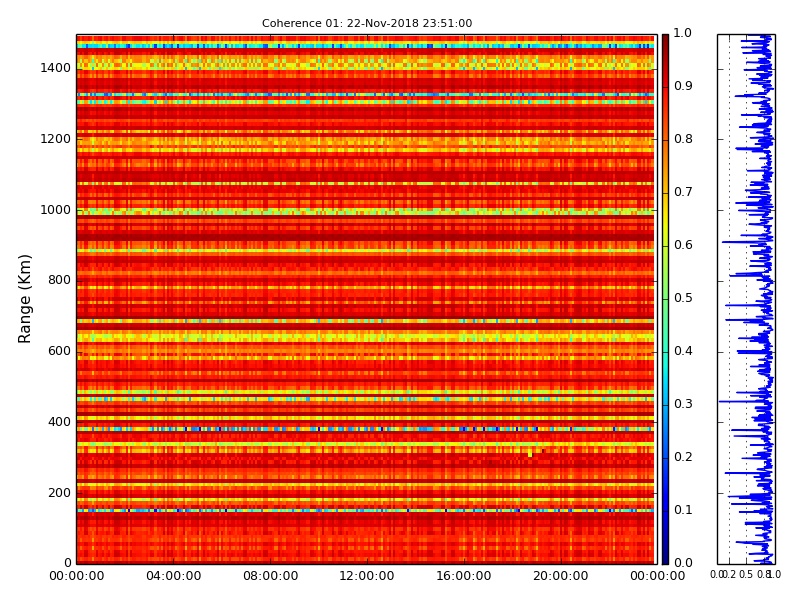The width and height of the screenshot is (800, 600).
Task: Click the 08:00:00 time axis label
Action: pos(270,576)
